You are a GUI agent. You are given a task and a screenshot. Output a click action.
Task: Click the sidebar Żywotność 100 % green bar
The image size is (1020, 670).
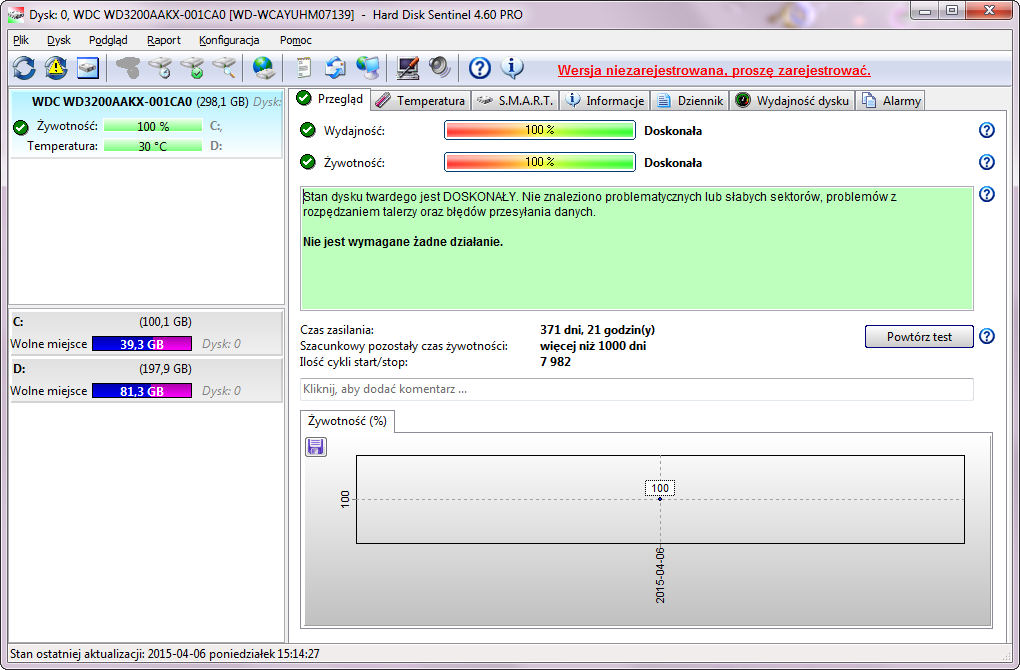(153, 126)
